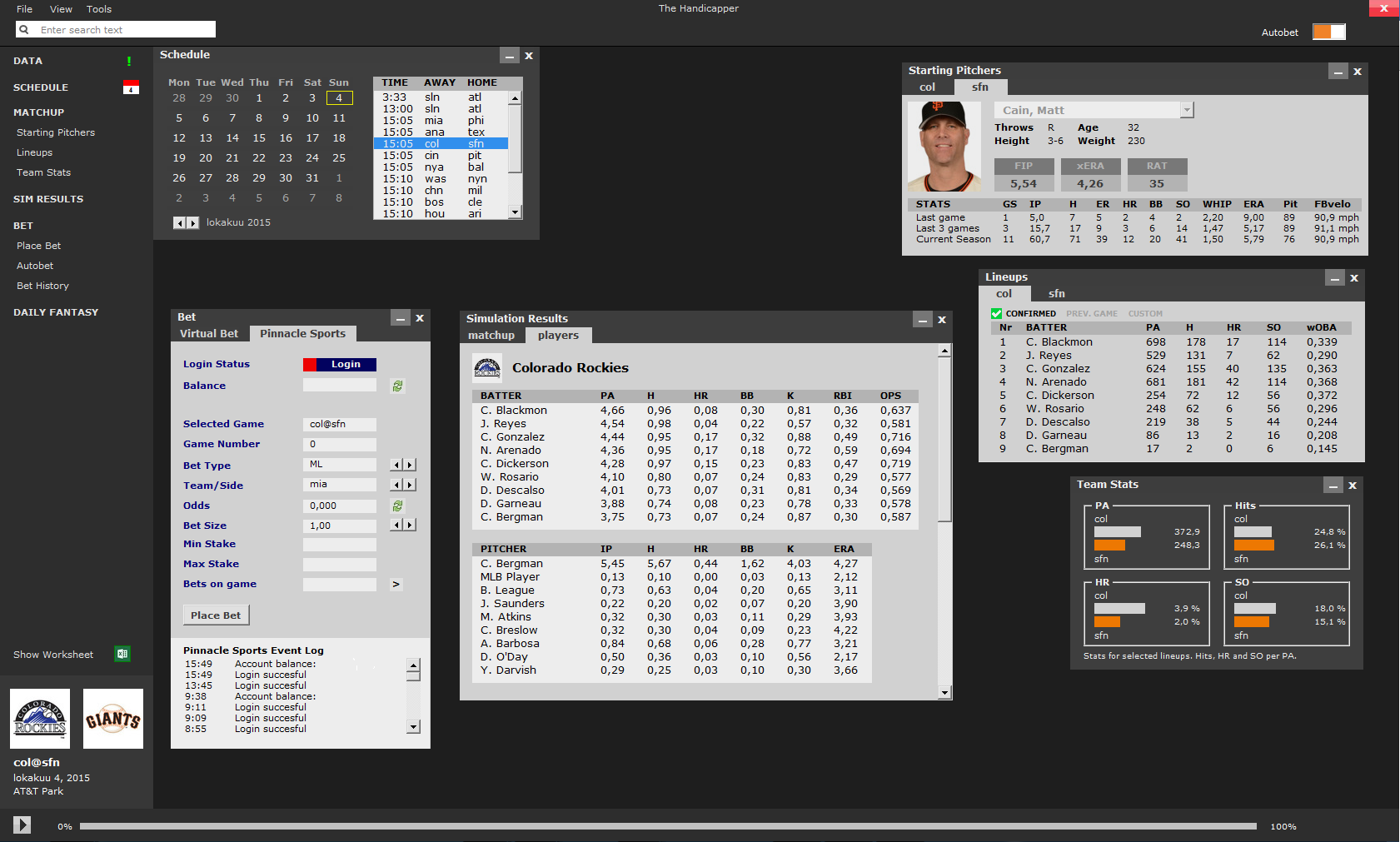Click the simulation progress bar
The height and width of the screenshot is (842, 1400).
[668, 826]
